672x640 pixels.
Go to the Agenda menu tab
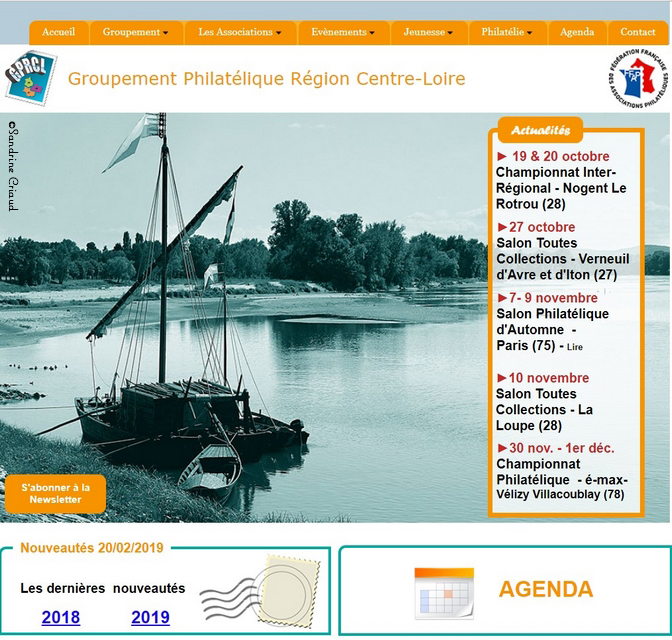click(x=577, y=32)
